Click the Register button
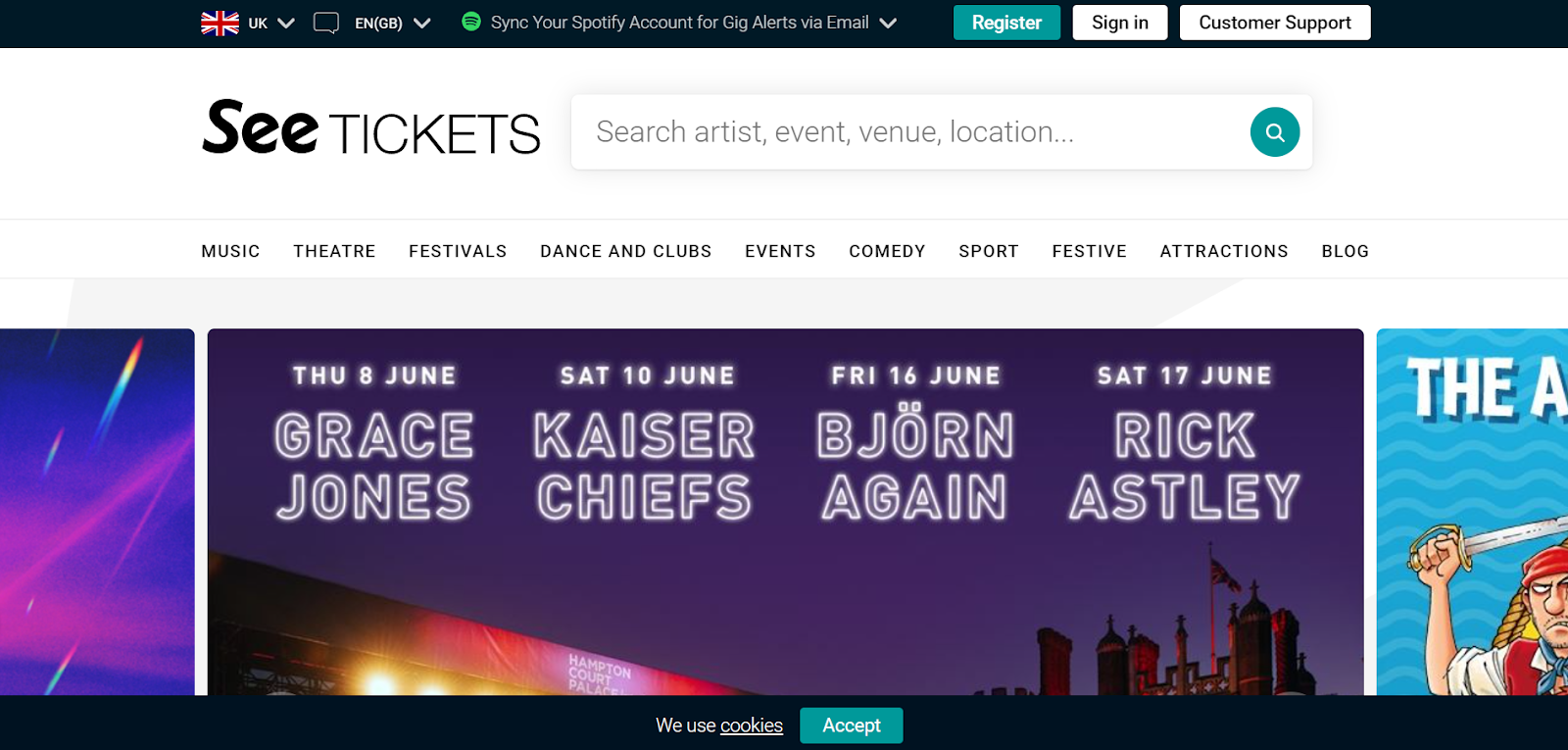 (x=1006, y=23)
